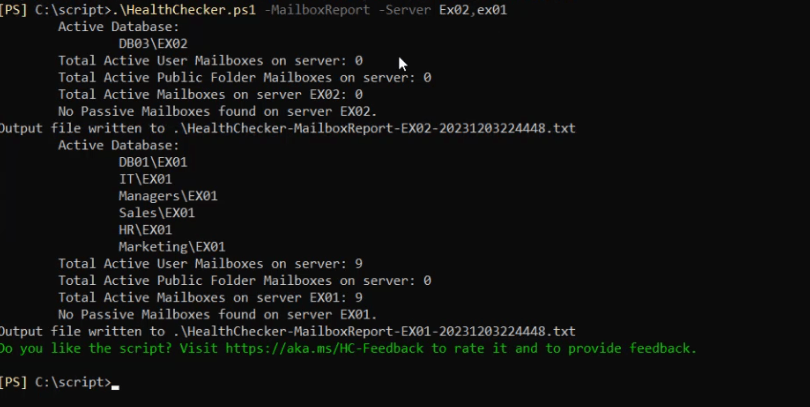This screenshot has width=810, height=407.
Task: Click the blinking cursor at the bottom prompt
Action: click(x=116, y=384)
